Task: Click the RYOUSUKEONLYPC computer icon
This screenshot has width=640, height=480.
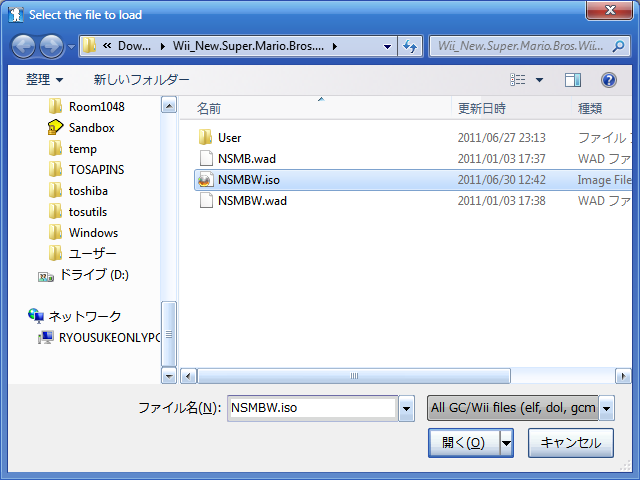Action: 46,337
